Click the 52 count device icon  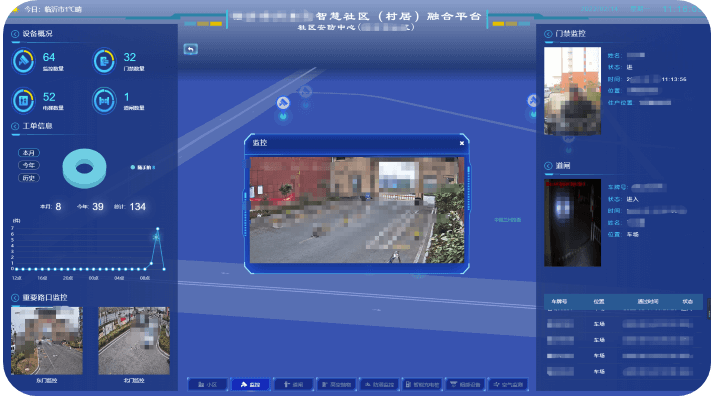[23, 100]
